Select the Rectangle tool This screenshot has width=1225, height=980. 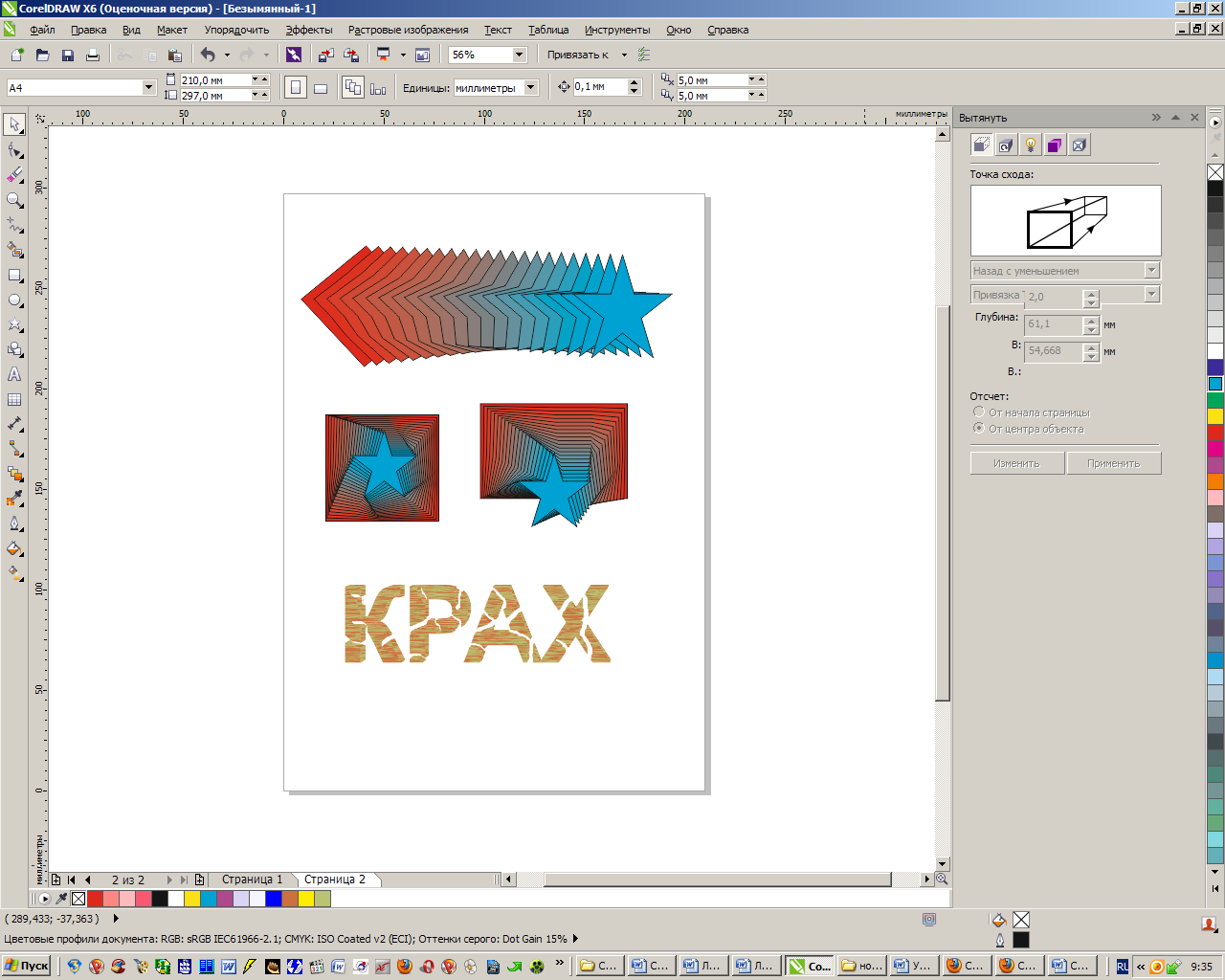(14, 275)
